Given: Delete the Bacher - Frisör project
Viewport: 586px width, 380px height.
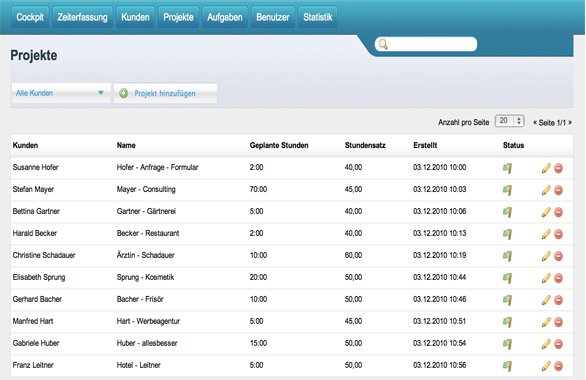Looking at the screenshot, I should (558, 300).
